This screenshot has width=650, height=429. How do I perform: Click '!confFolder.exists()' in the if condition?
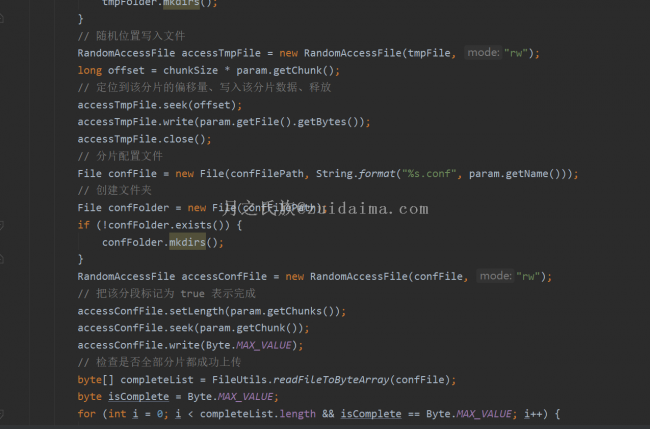(163, 225)
